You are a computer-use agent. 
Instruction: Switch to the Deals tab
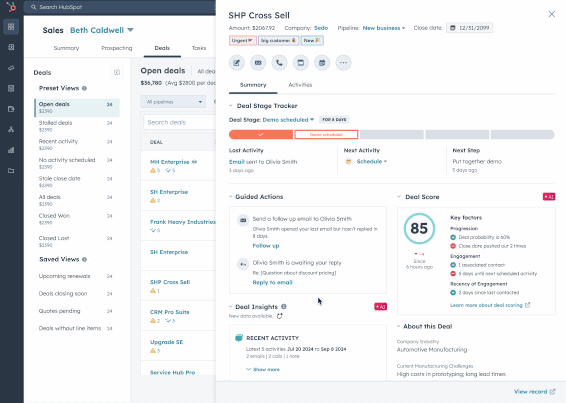tap(162, 48)
